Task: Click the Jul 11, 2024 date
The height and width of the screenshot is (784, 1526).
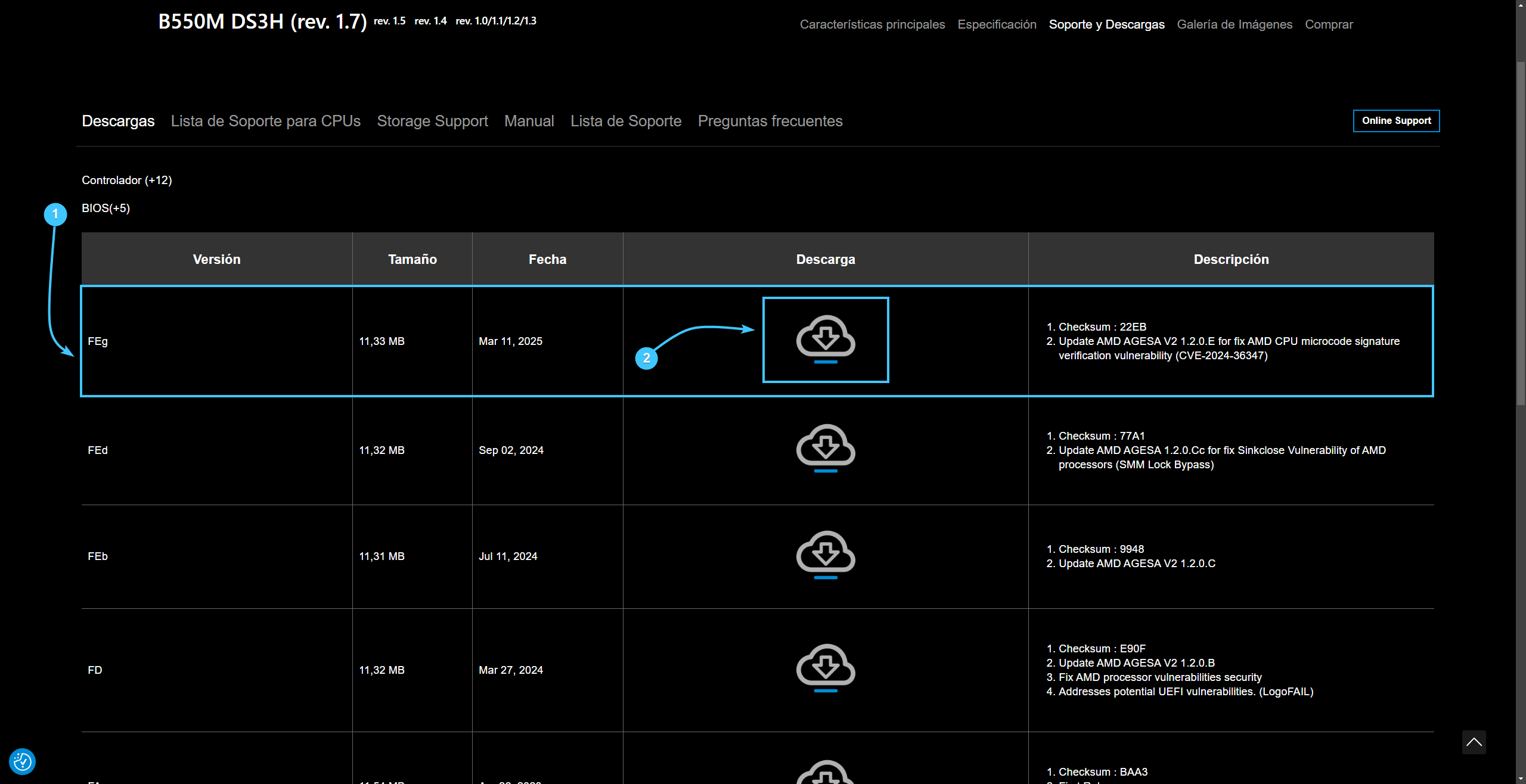Action: [x=508, y=556]
